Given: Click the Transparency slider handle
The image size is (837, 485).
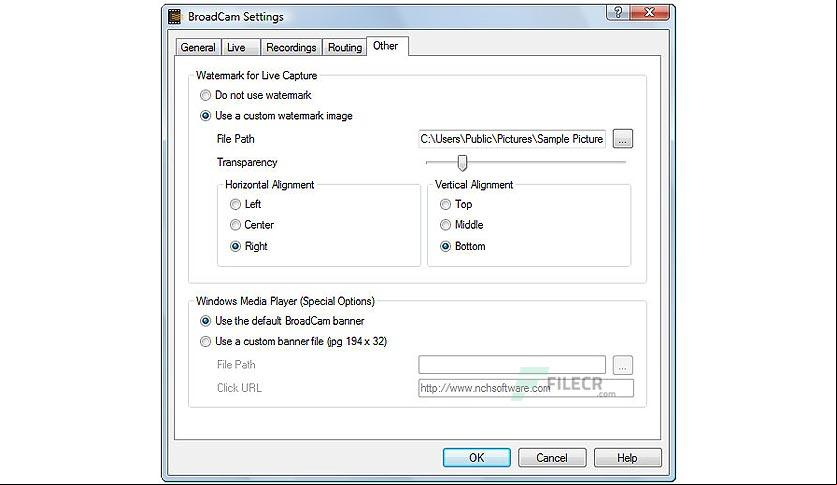Looking at the screenshot, I should 462,163.
